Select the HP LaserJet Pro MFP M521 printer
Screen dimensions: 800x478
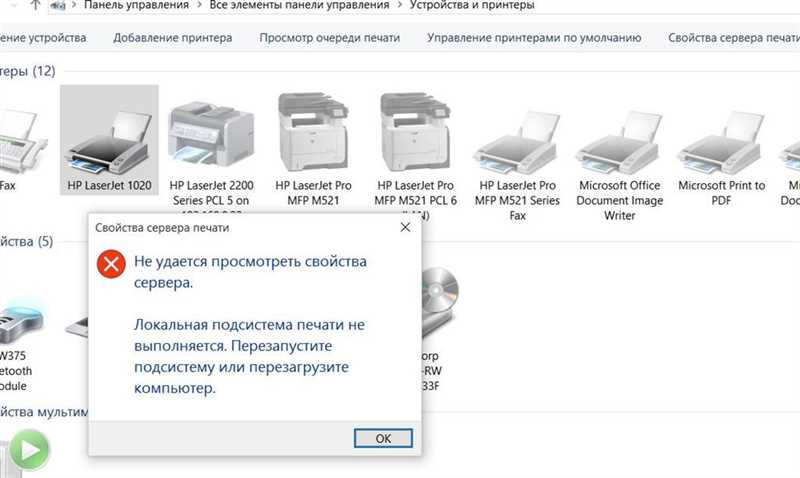tap(313, 148)
